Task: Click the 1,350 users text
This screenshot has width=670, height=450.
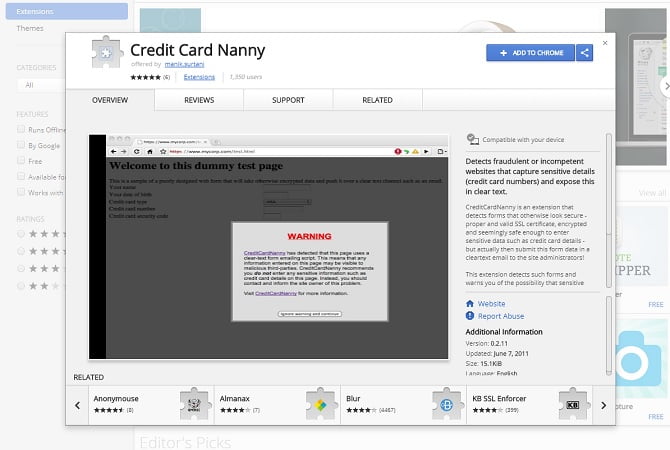Action: coord(246,77)
